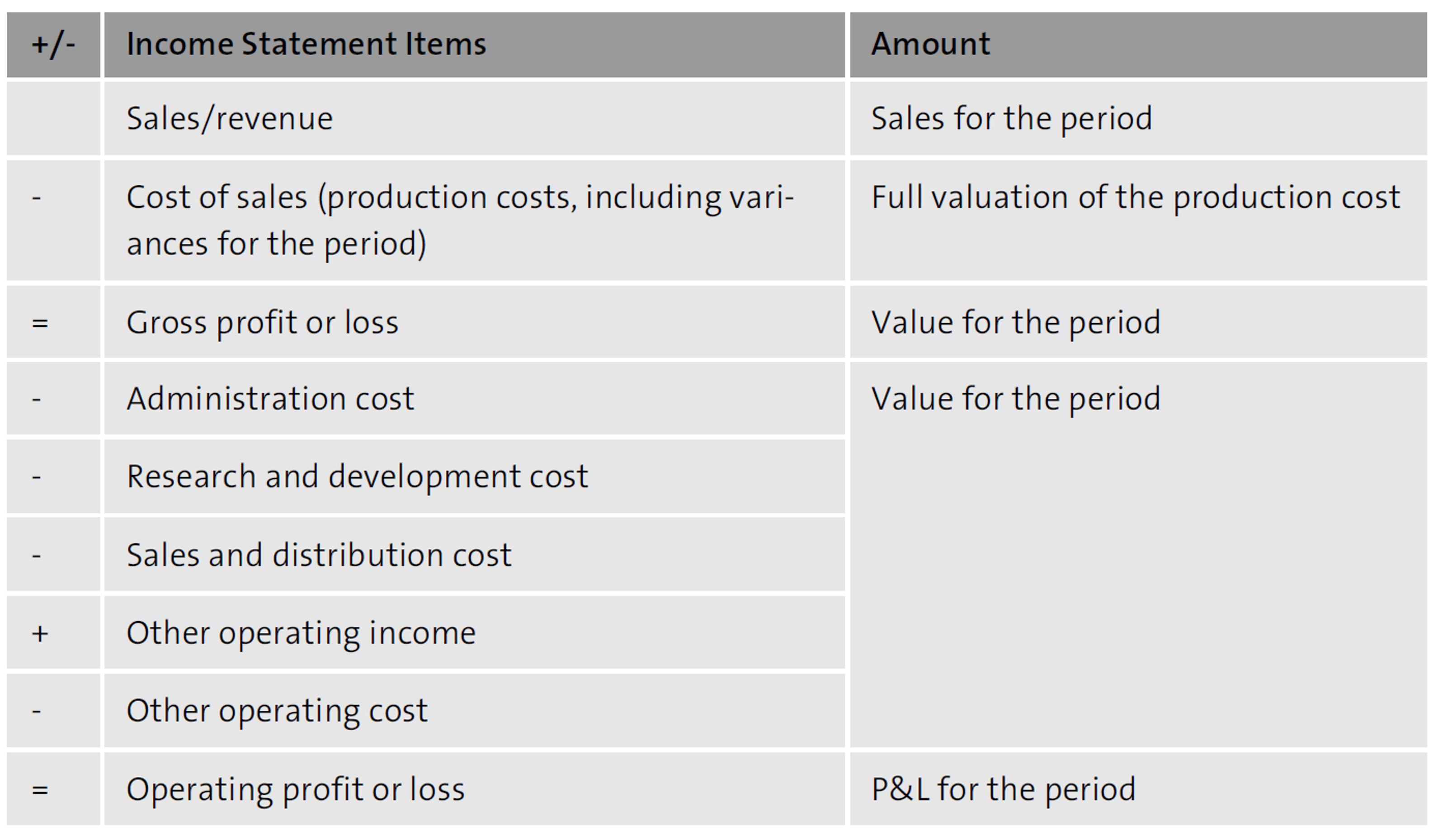Click the "Gross profit or loss" cell
This screenshot has width=1438, height=840.
click(263, 323)
